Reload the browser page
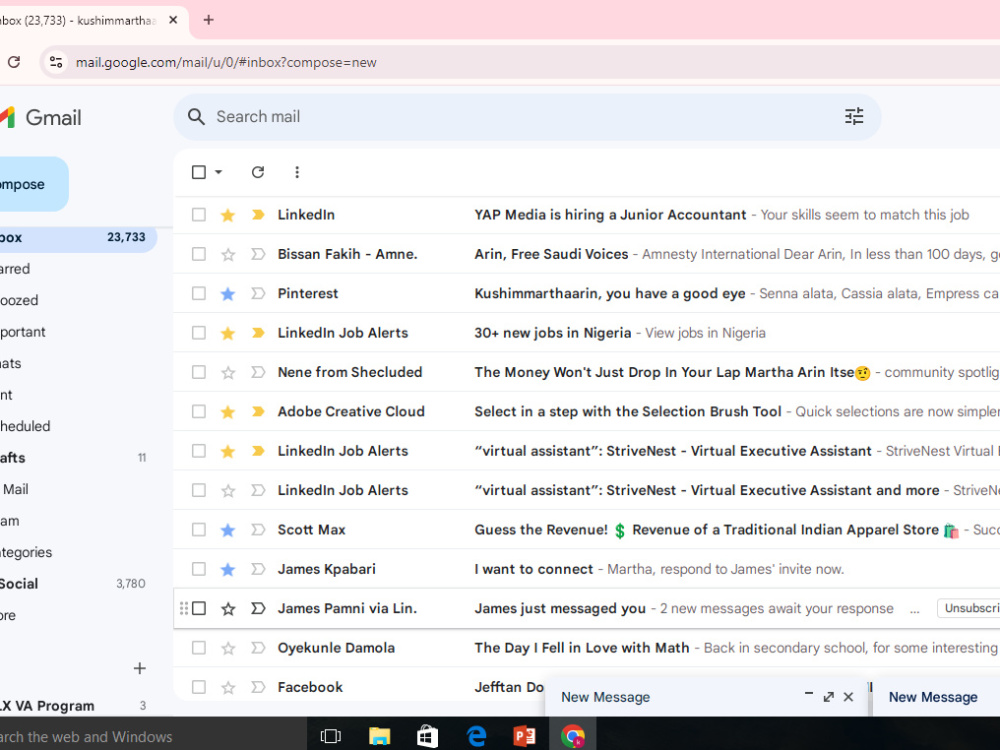The height and width of the screenshot is (750, 1000). coord(14,62)
